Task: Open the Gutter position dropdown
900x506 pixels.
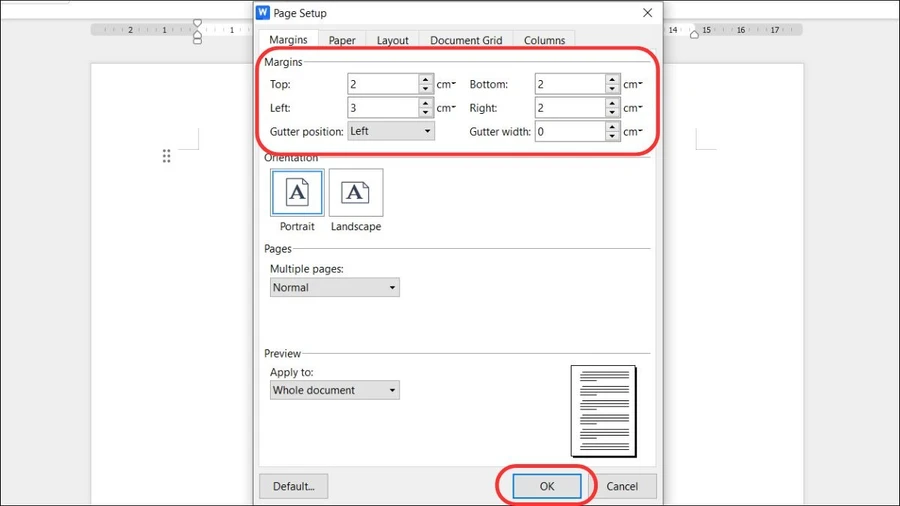Action: click(391, 131)
